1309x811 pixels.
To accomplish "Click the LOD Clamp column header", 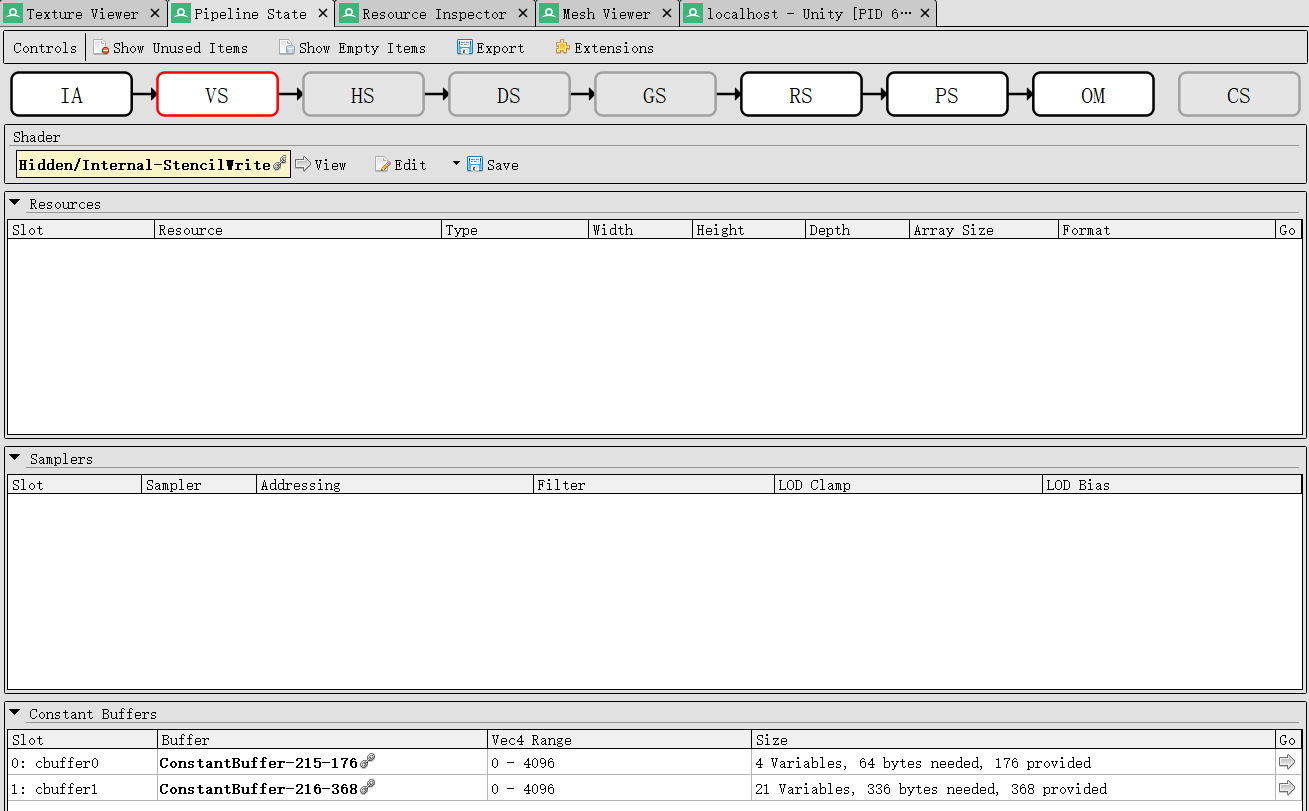I will [x=908, y=485].
